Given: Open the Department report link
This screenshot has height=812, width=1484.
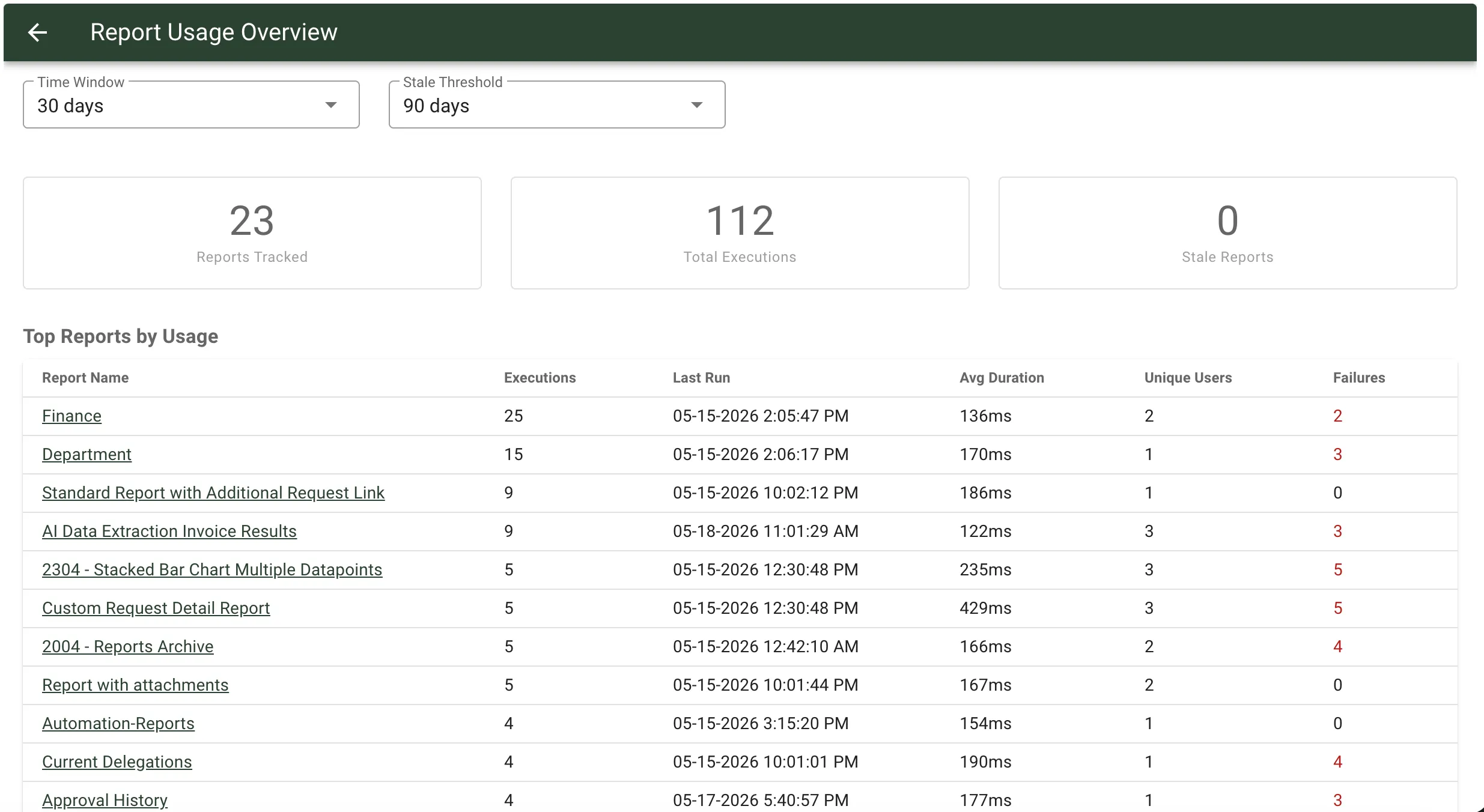Looking at the screenshot, I should pyautogui.click(x=87, y=454).
